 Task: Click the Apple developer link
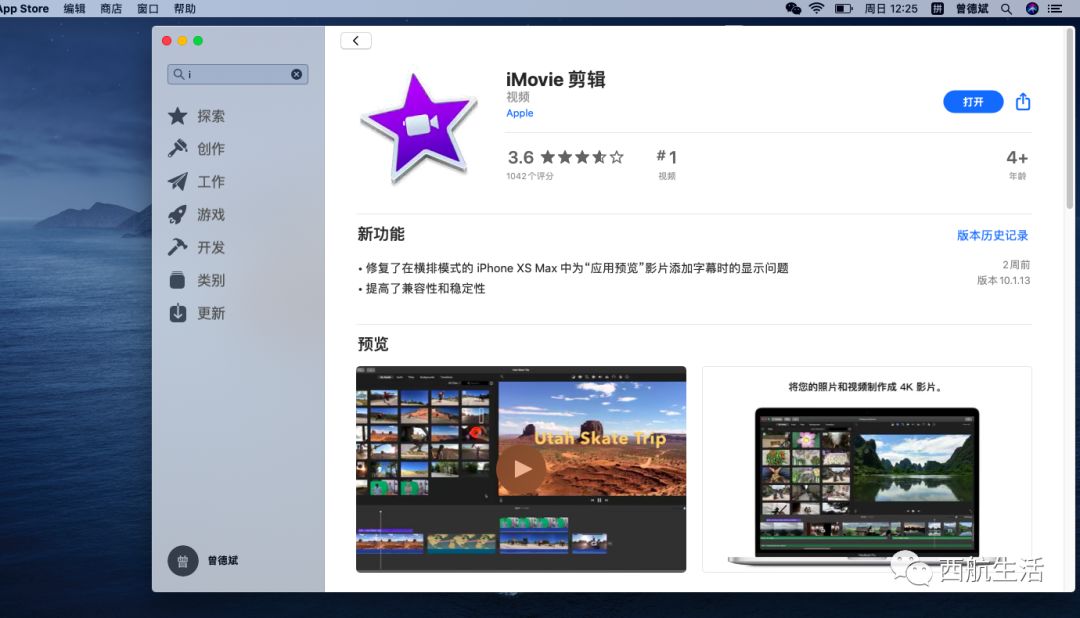coord(519,113)
